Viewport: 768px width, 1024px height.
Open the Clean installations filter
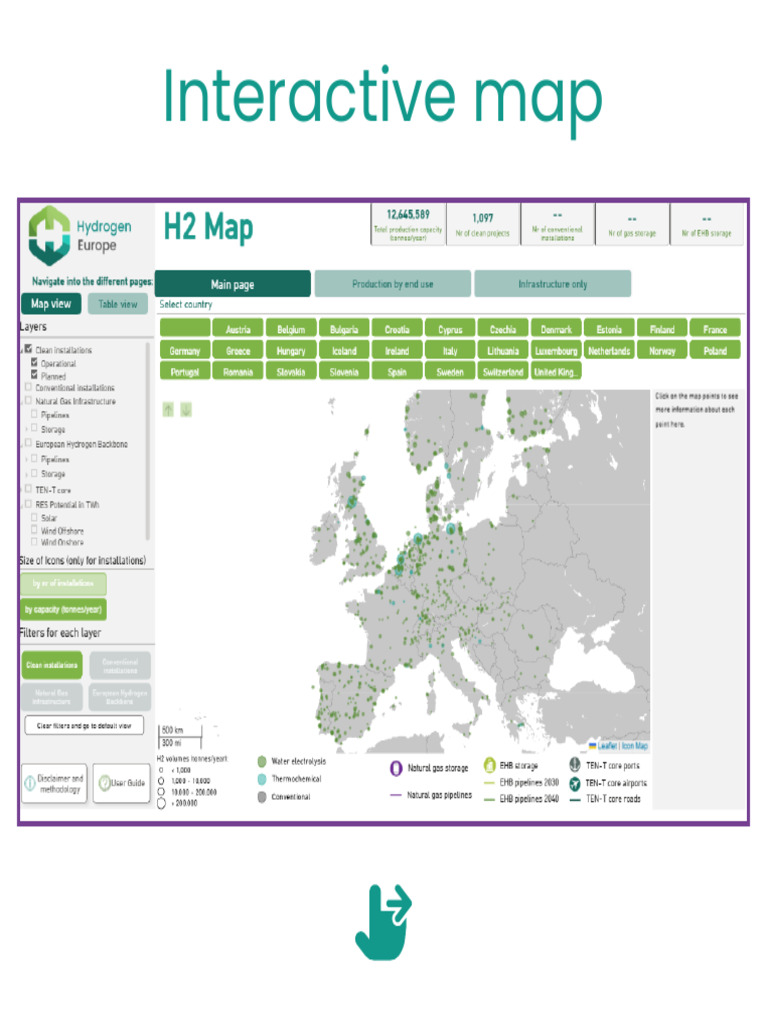52,665
